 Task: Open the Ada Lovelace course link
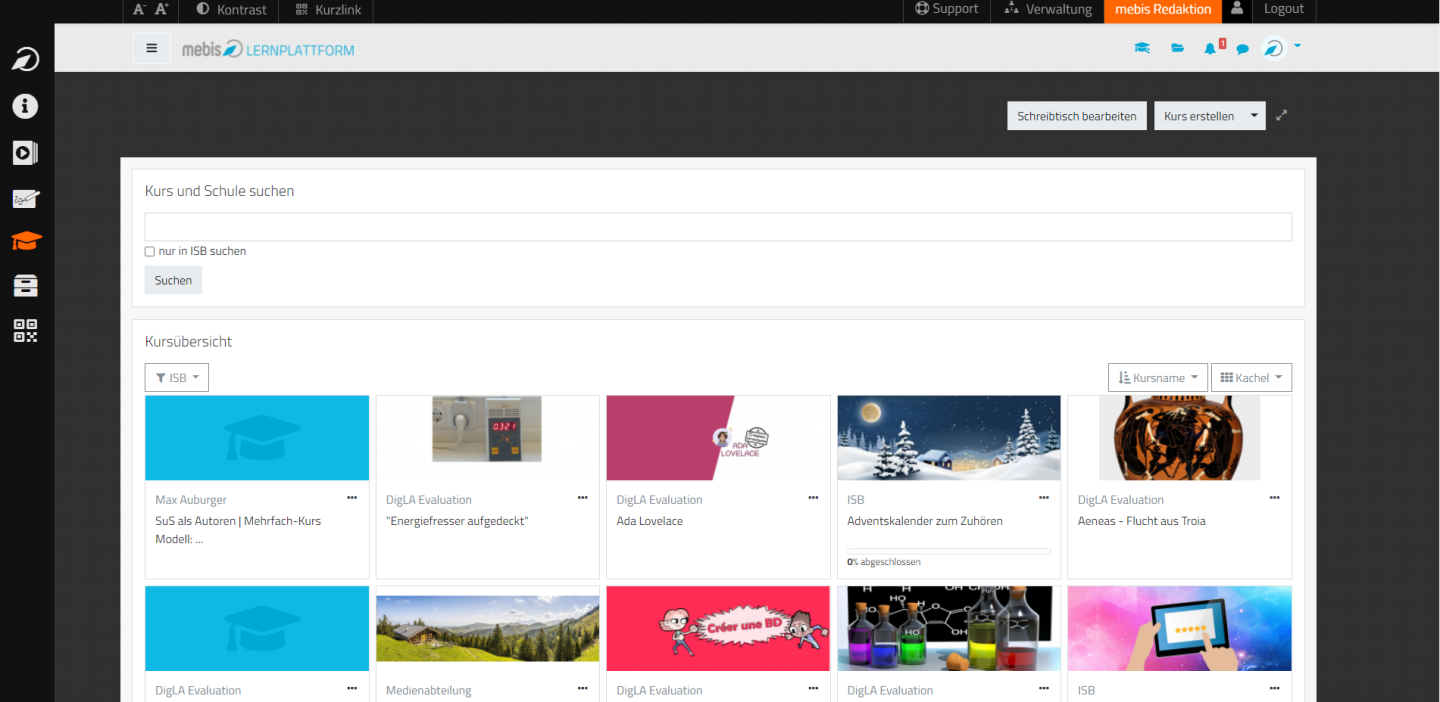(x=650, y=521)
